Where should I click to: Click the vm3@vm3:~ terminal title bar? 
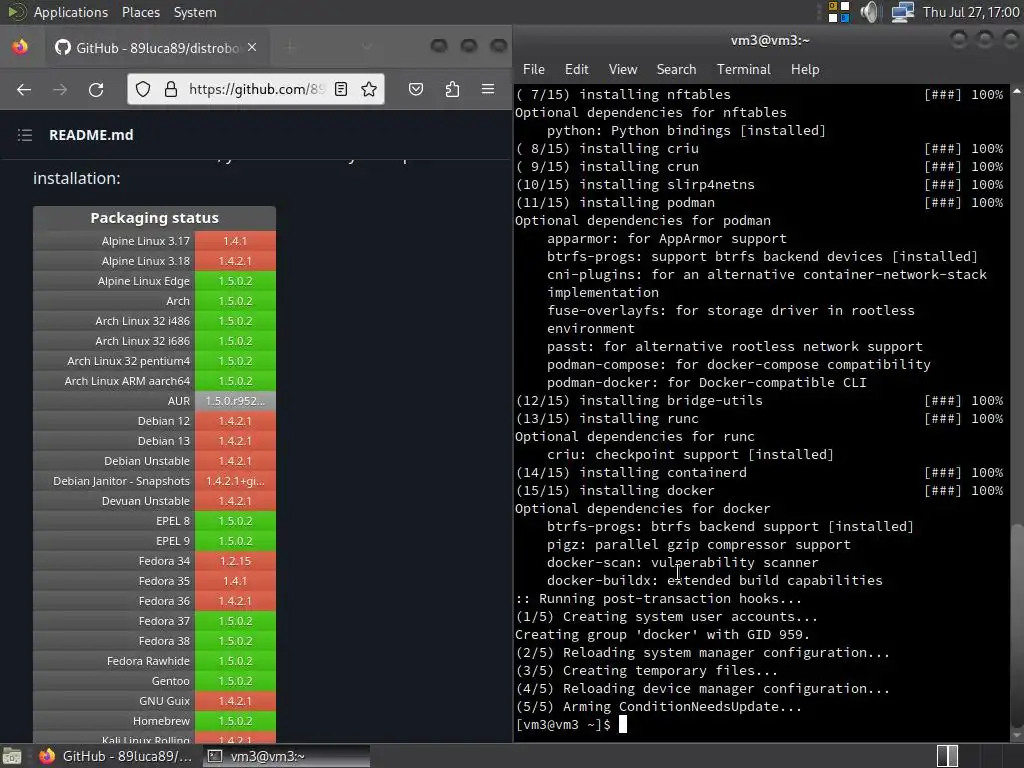click(x=770, y=40)
